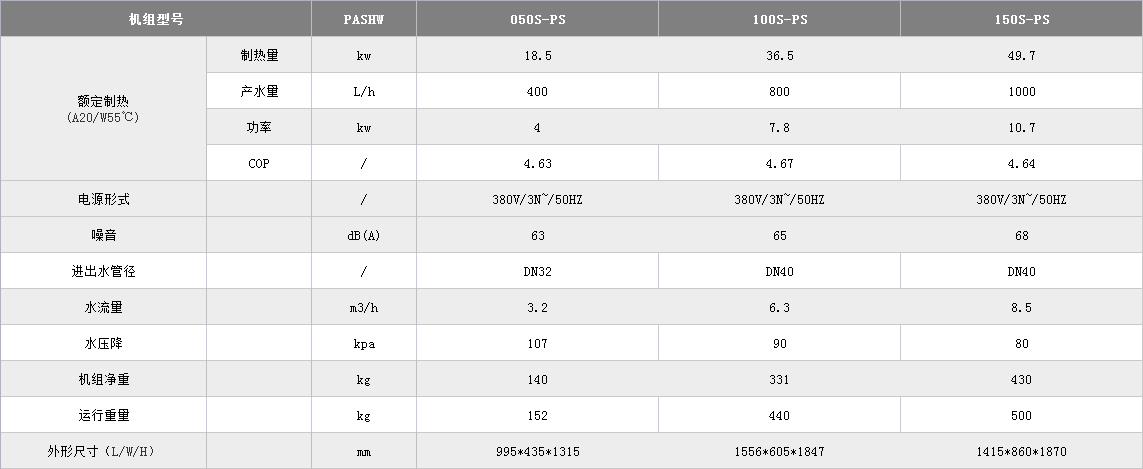The height and width of the screenshot is (469, 1143).
Task: Select the 331 net weight value
Action: pyautogui.click(x=779, y=379)
